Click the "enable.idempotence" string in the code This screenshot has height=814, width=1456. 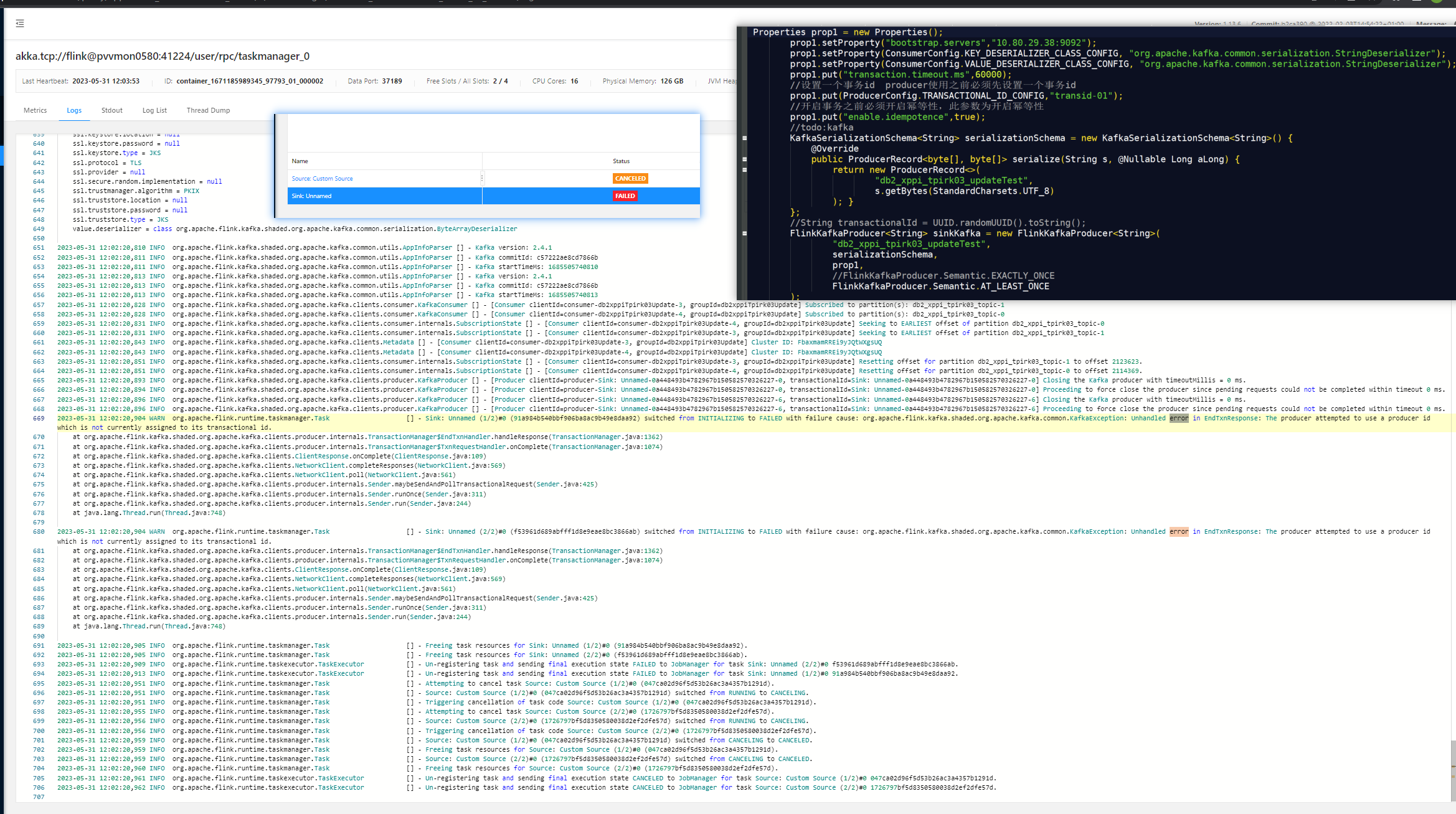click(x=895, y=117)
